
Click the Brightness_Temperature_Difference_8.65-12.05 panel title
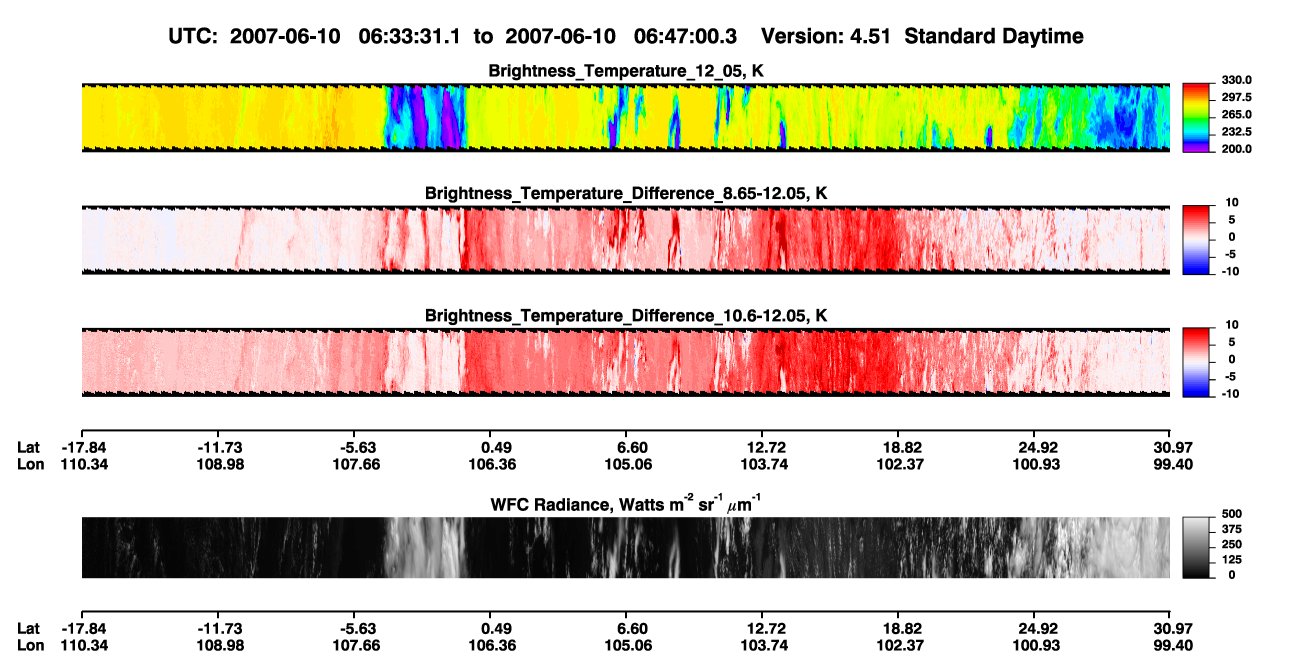[626, 193]
